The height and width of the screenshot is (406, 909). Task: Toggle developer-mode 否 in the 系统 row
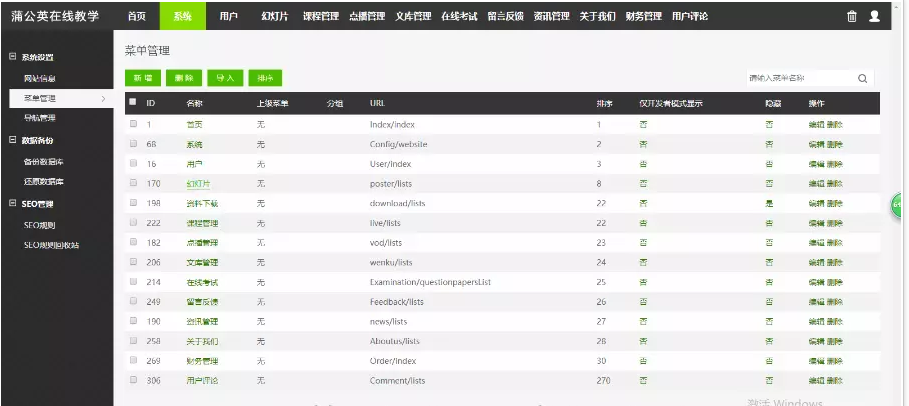[643, 144]
